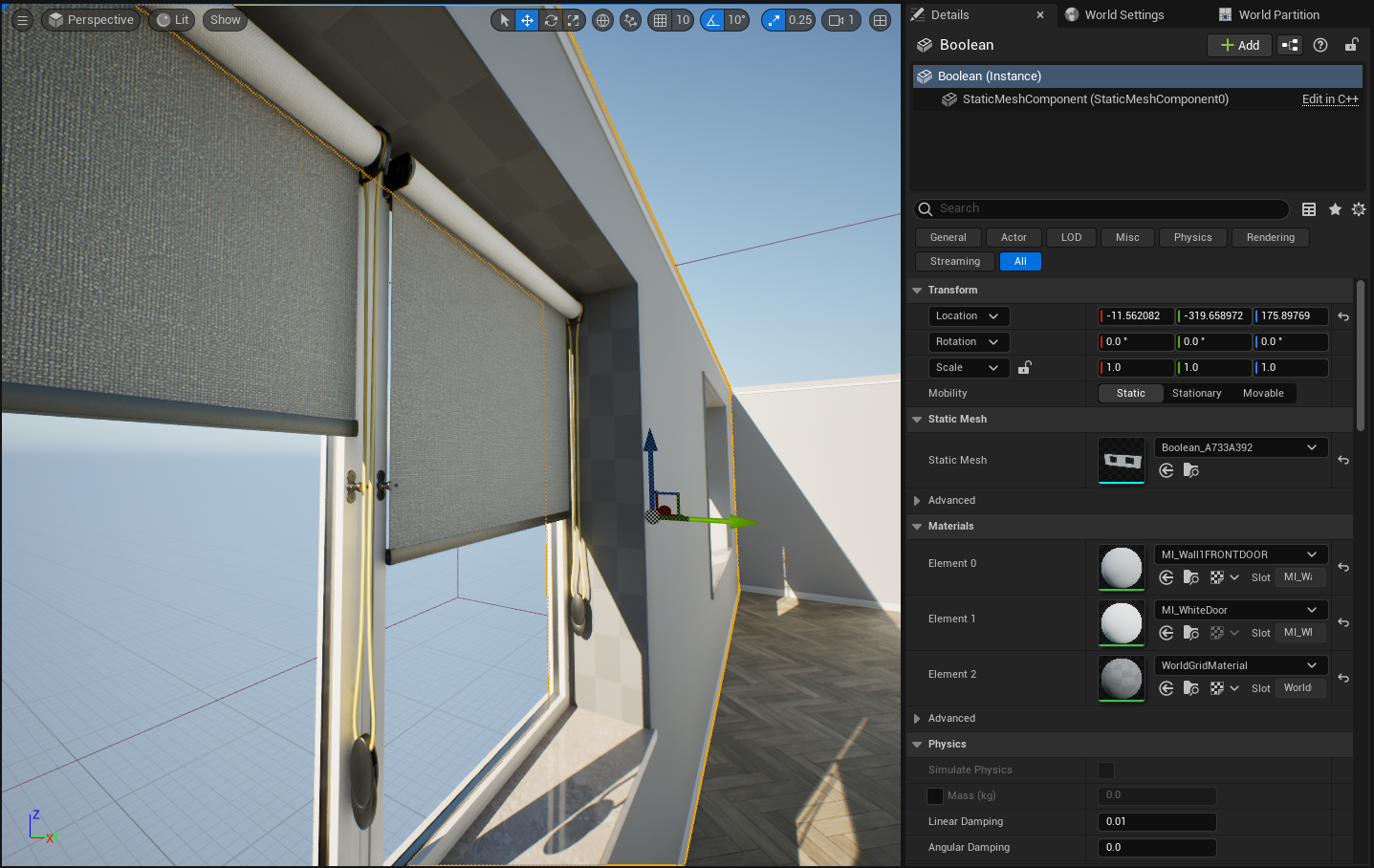The width and height of the screenshot is (1374, 868).
Task: Select the Boolean (Instance) row
Action: click(x=1138, y=76)
